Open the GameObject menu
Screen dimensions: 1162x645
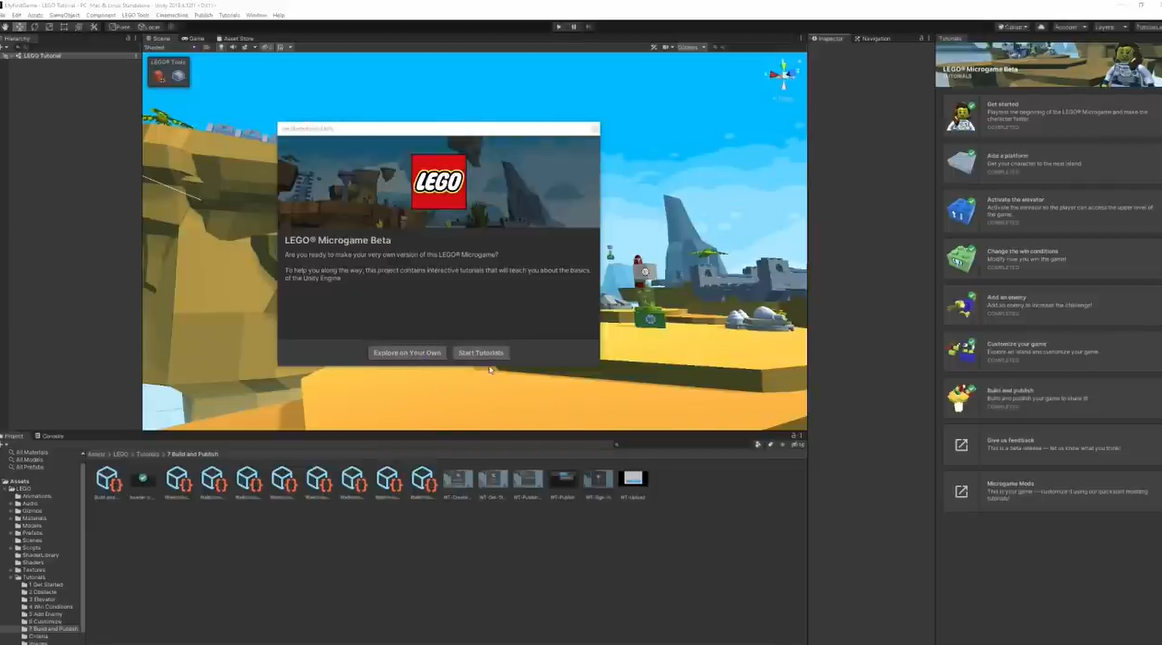64,15
